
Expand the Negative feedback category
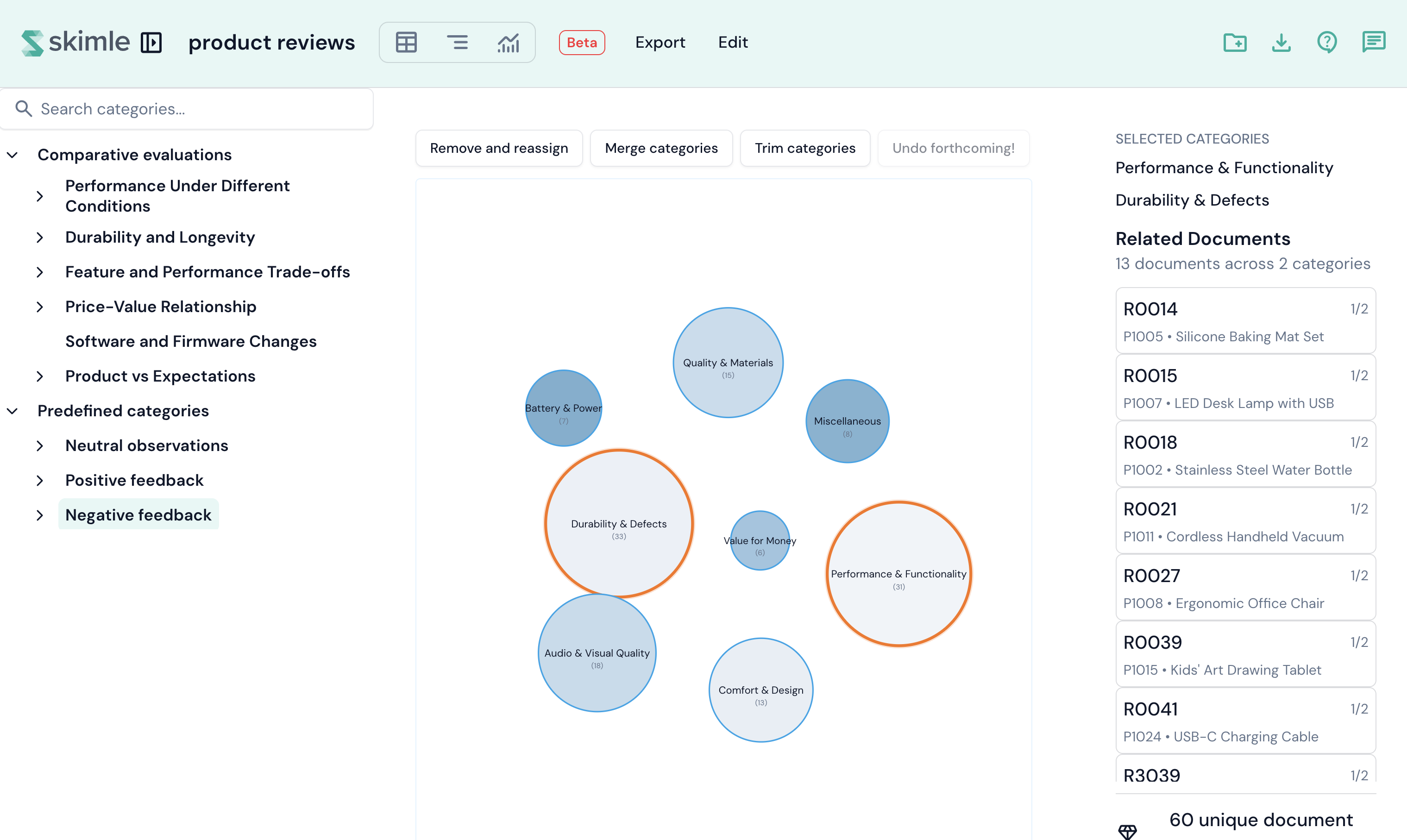pyautogui.click(x=40, y=515)
